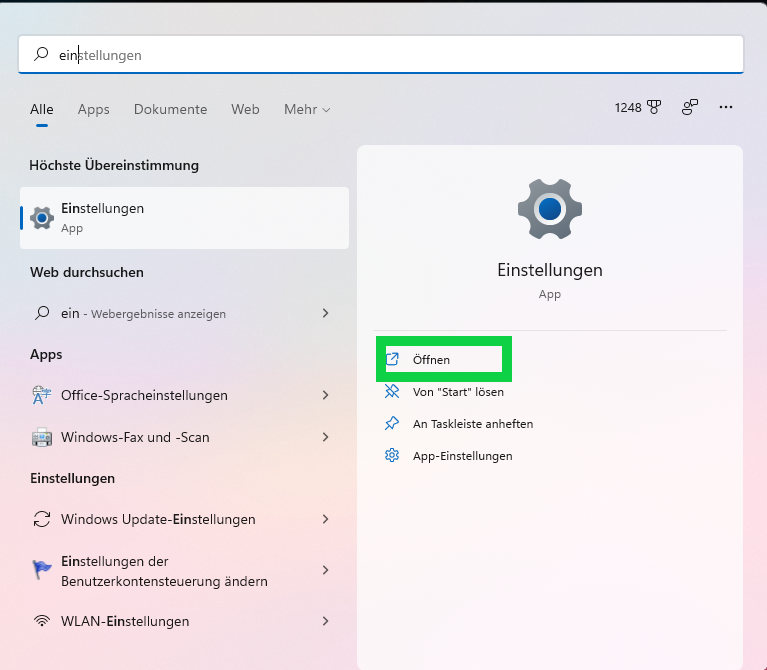Click the Windows-Fax und -Scan printer icon
This screenshot has height=670, width=767.
(42, 437)
